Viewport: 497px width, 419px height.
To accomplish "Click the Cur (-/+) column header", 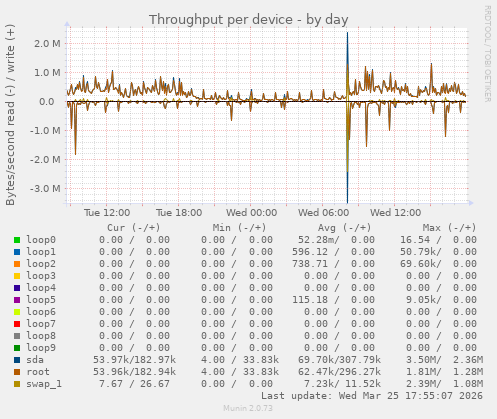I will [134, 228].
